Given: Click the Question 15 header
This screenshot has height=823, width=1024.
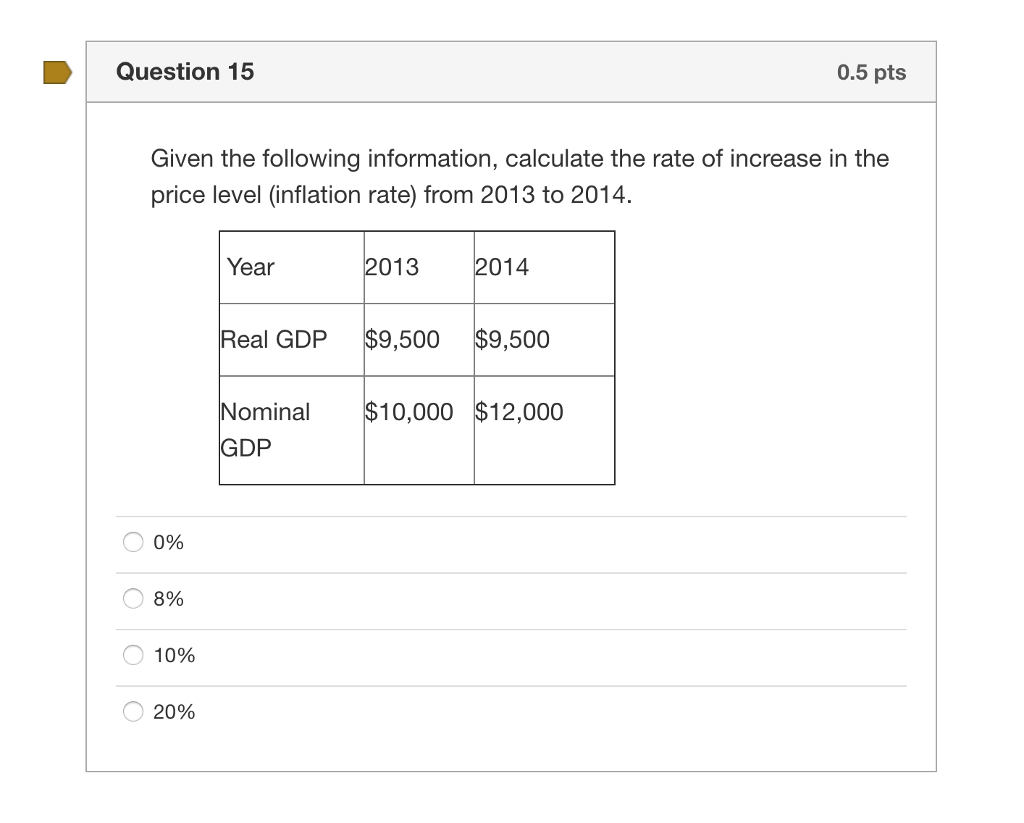Looking at the screenshot, I should pos(185,71).
